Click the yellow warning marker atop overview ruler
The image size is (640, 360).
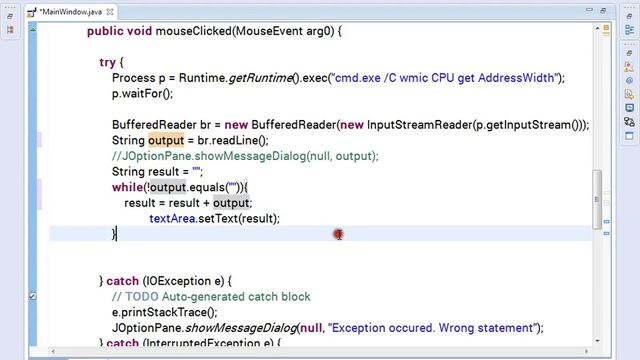pyautogui.click(x=606, y=28)
